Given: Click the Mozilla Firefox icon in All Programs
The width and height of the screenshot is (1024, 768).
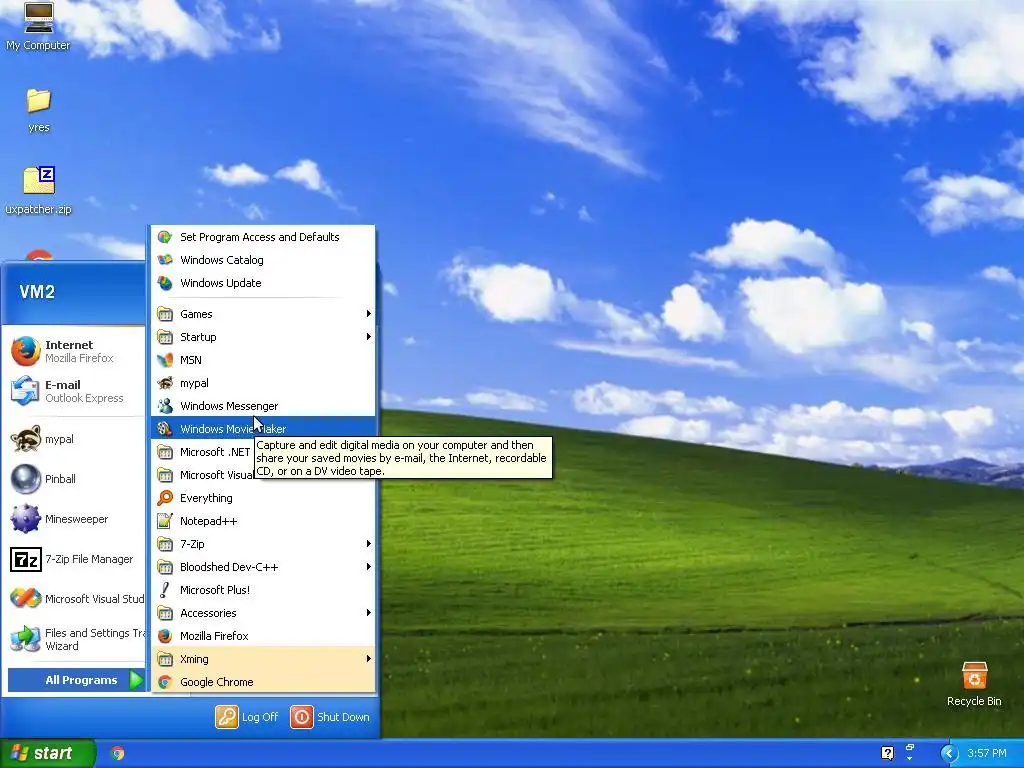Looking at the screenshot, I should (x=165, y=636).
